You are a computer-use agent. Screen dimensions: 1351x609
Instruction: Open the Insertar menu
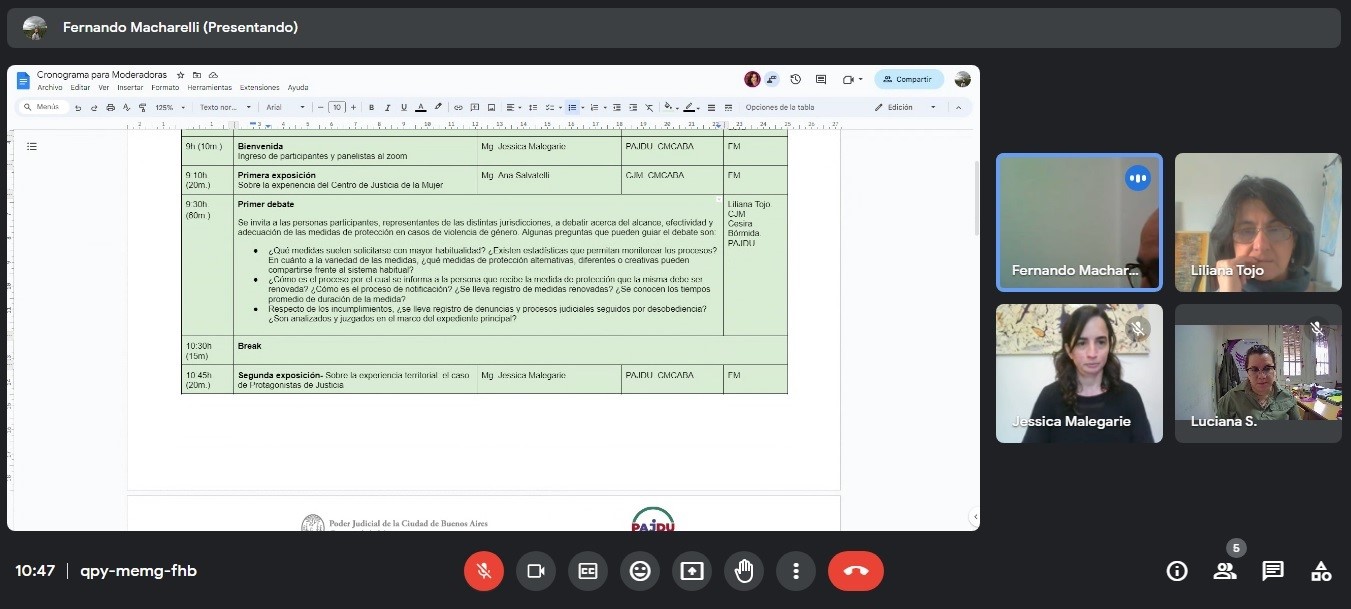point(130,88)
